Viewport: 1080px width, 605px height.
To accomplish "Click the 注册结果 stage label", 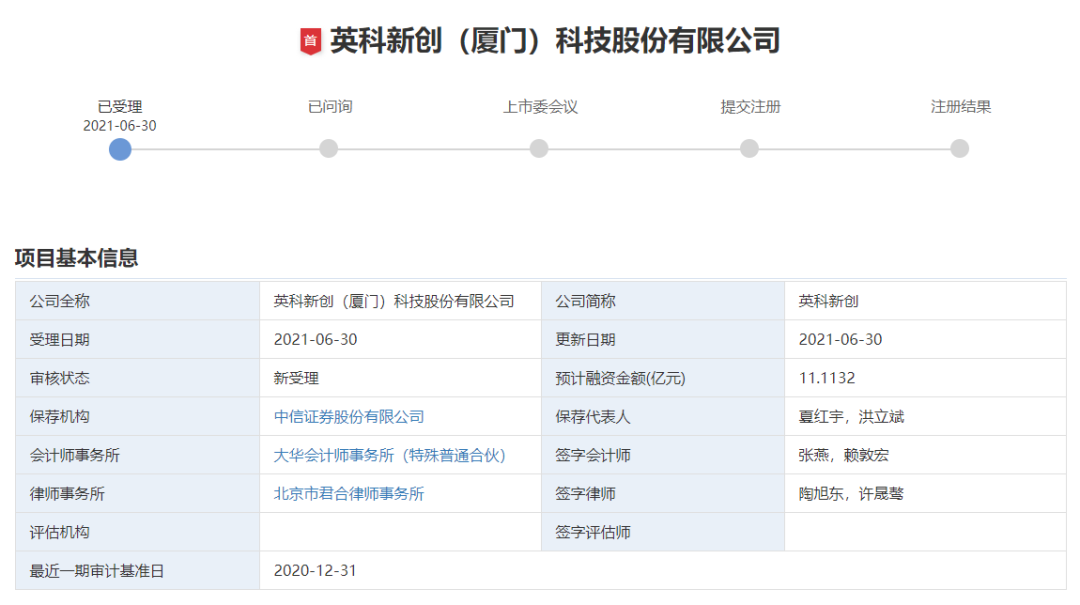I will tap(960, 107).
